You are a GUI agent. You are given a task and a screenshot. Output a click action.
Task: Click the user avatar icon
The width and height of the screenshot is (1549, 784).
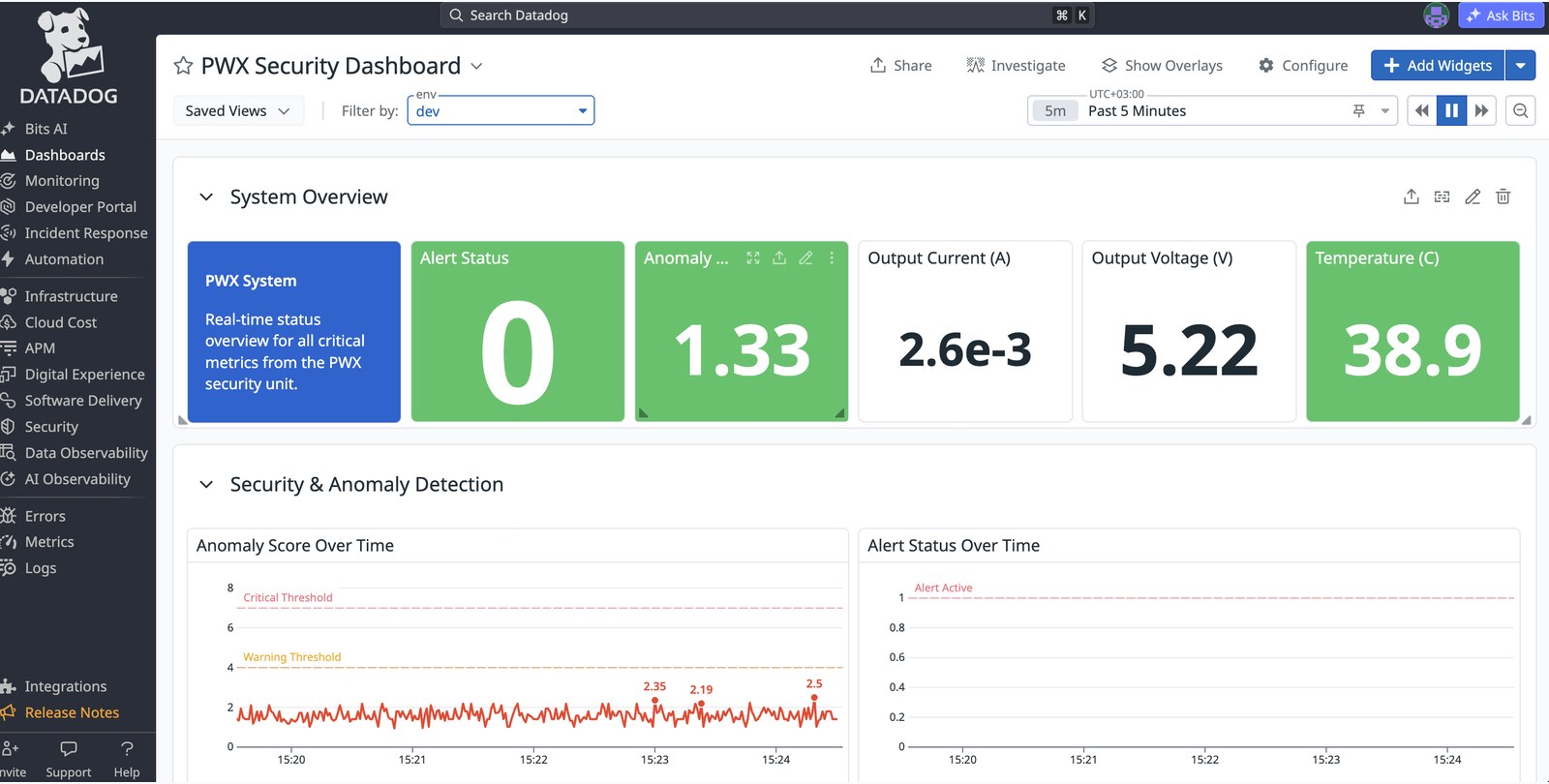coord(1437,15)
